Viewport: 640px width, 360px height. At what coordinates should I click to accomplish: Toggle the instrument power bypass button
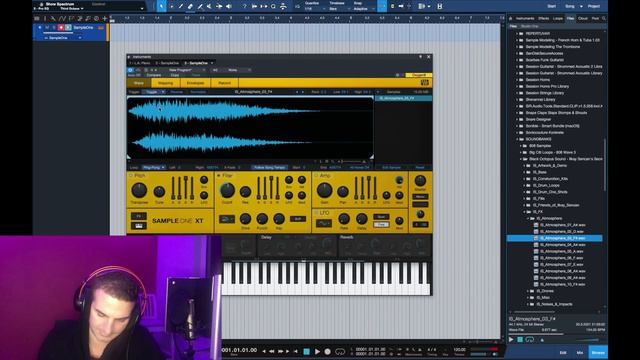[130, 70]
